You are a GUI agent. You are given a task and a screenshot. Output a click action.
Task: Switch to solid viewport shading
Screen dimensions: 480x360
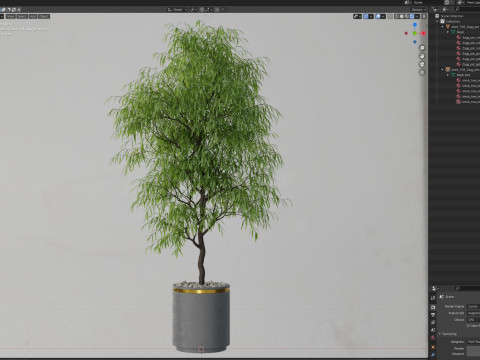pos(402,16)
